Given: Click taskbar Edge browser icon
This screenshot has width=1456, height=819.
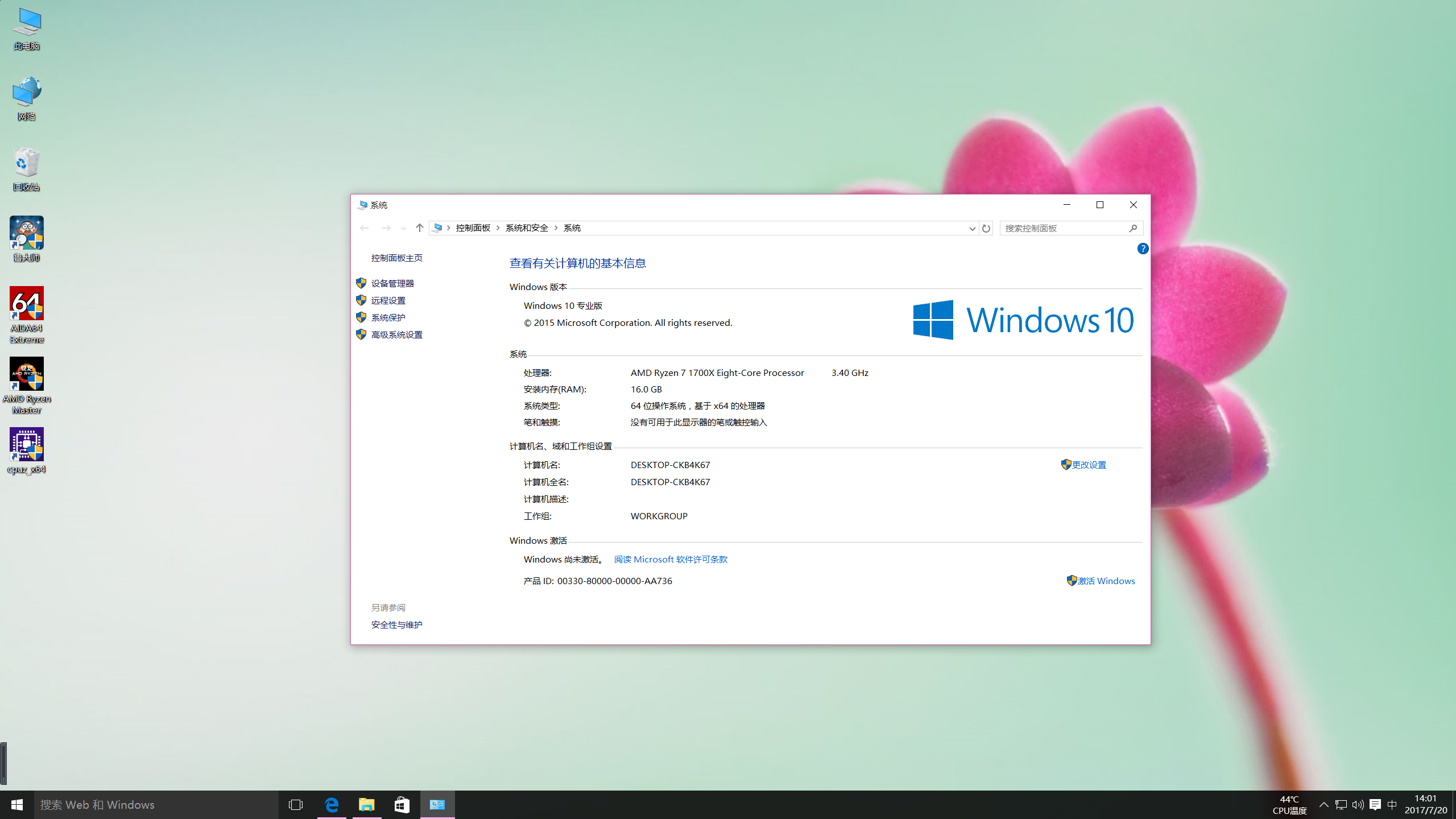Looking at the screenshot, I should (331, 804).
